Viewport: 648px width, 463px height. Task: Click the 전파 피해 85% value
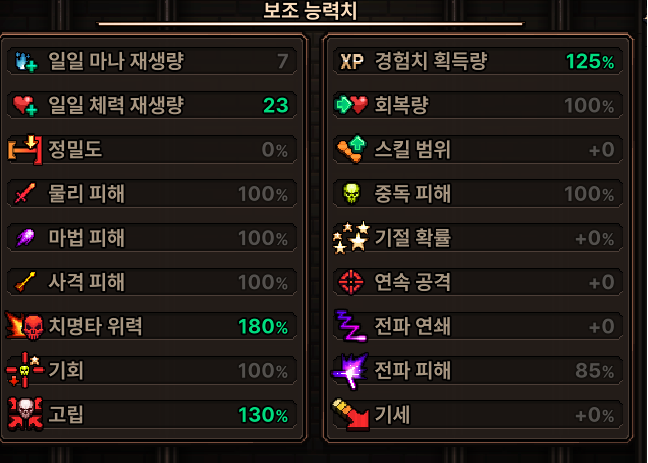point(594,370)
